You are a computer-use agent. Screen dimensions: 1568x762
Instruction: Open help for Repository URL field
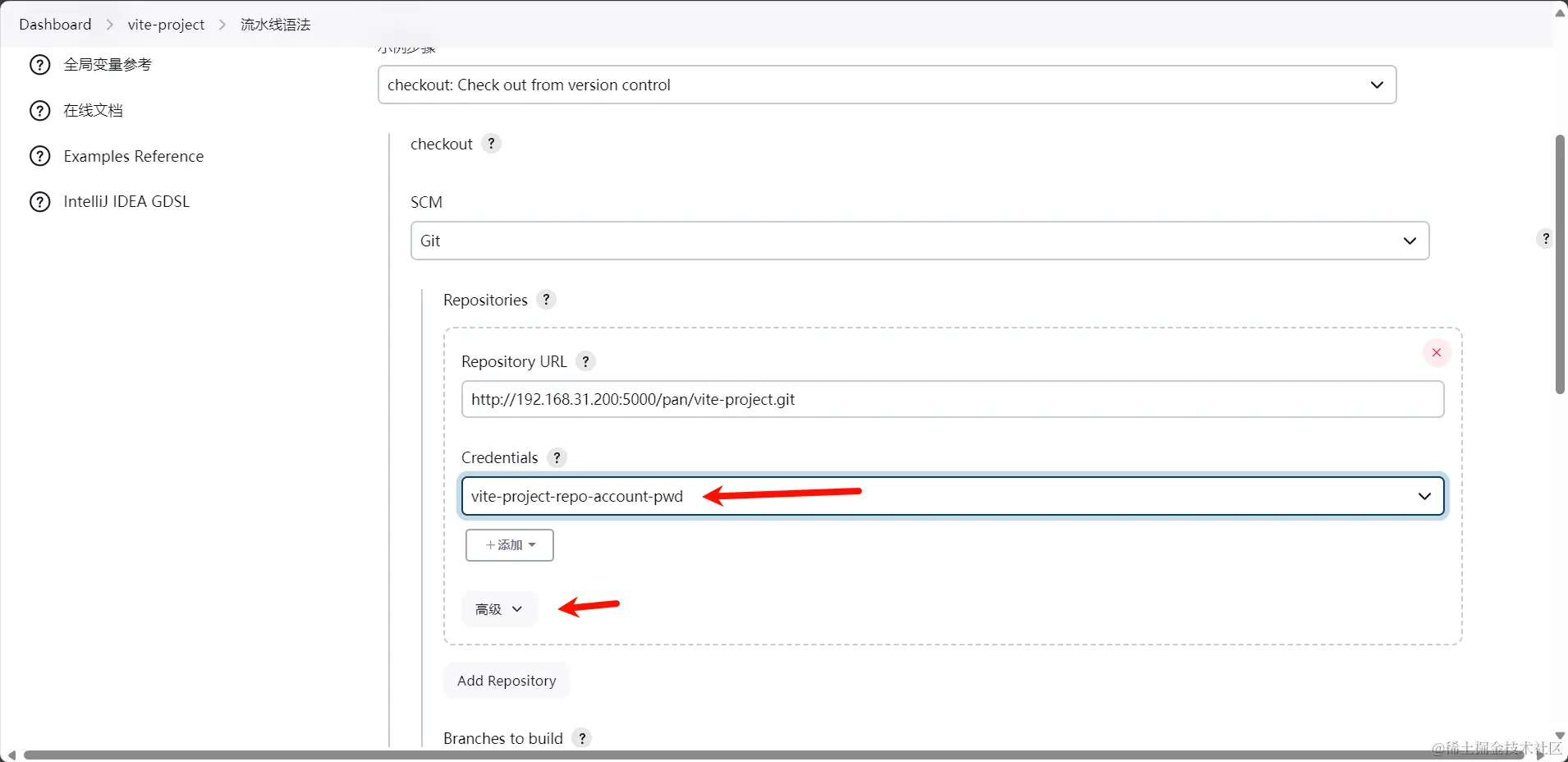[x=585, y=361]
